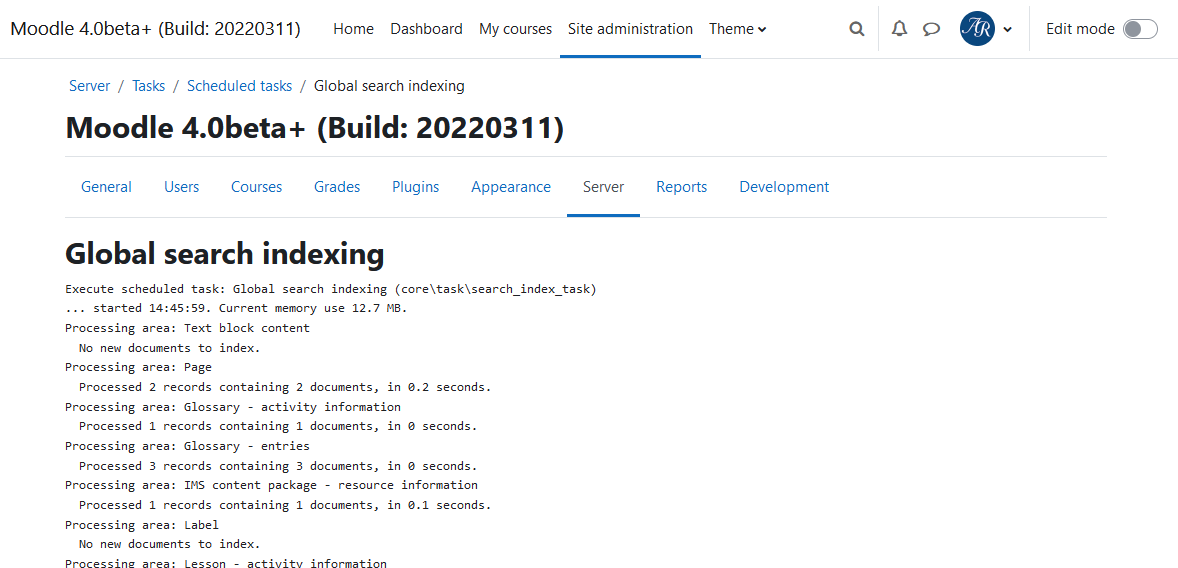Click the 'Execute scheduled task' log line
Viewport: 1178px width, 568px height.
pyautogui.click(x=331, y=289)
